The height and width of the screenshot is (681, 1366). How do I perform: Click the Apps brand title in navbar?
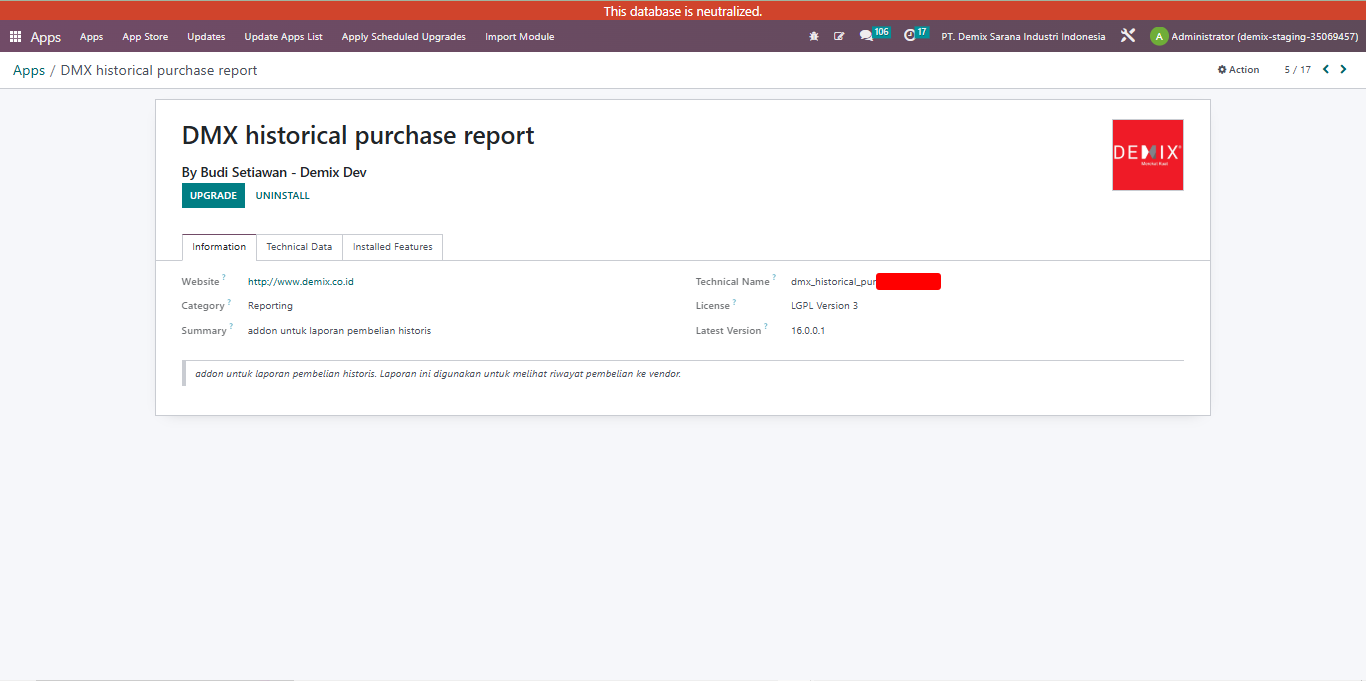tap(46, 37)
